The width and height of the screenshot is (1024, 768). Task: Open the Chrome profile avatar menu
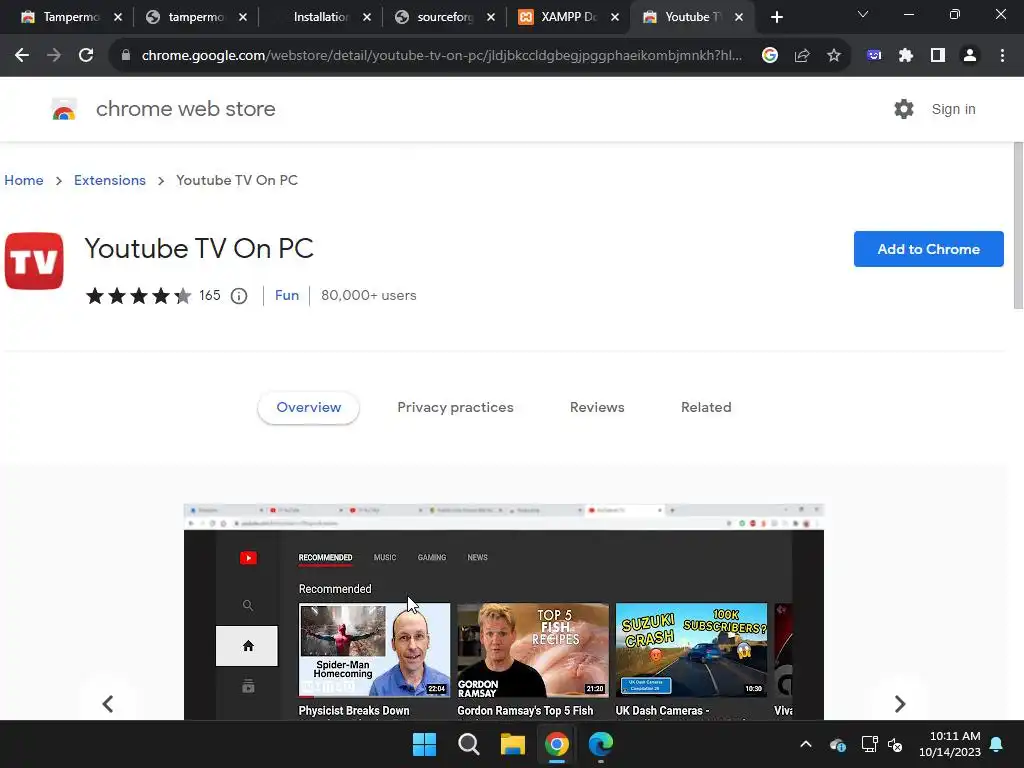[970, 56]
